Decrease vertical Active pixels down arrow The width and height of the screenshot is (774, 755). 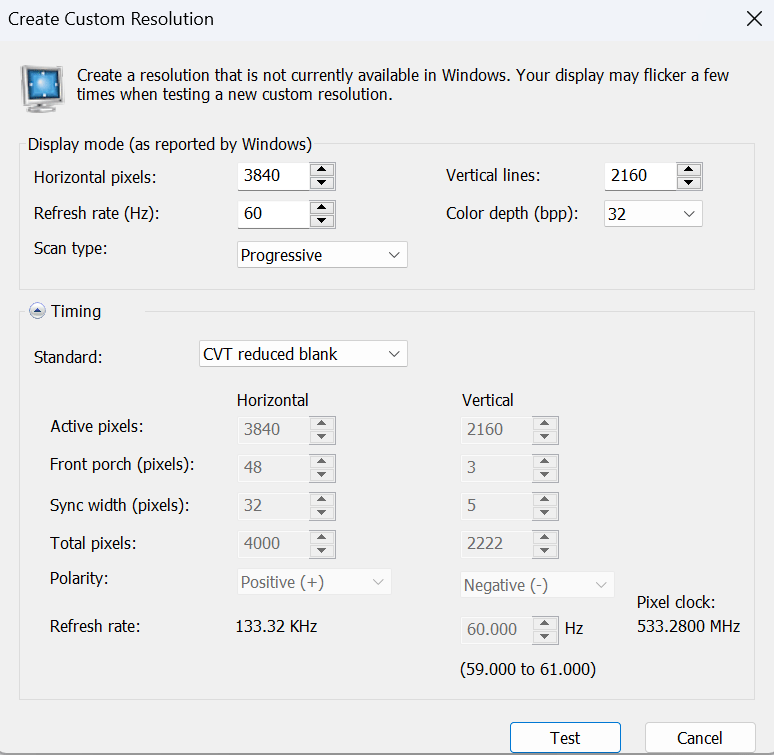coord(545,437)
